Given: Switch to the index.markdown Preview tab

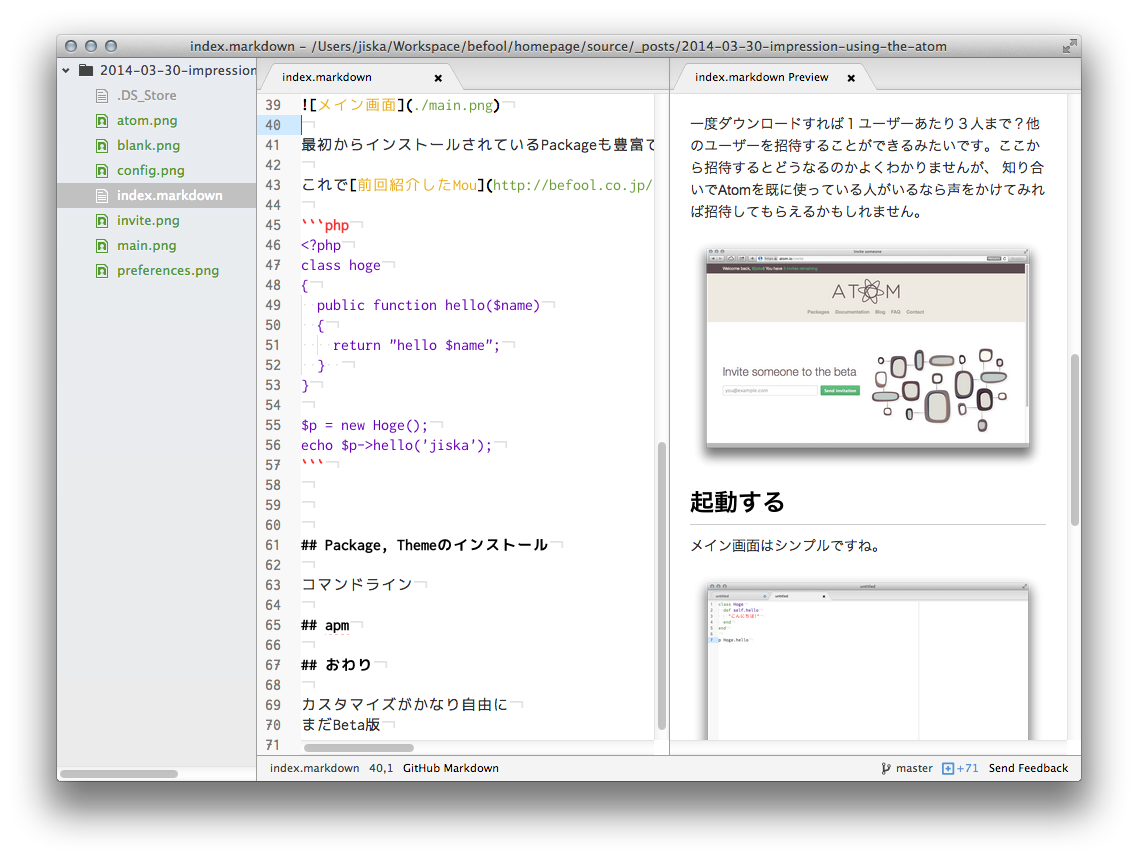Looking at the screenshot, I should point(761,77).
